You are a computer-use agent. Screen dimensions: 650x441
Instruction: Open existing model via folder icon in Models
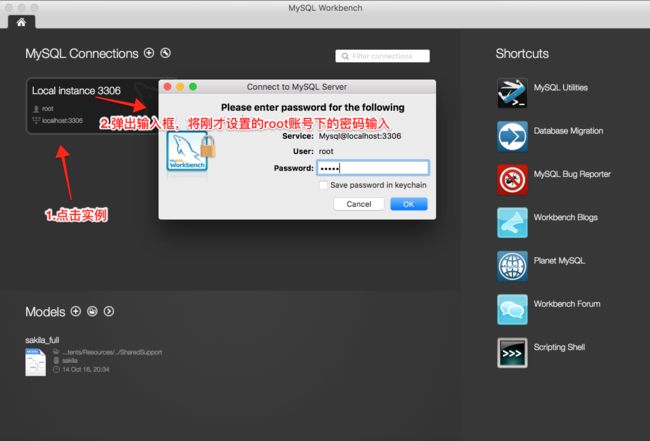(x=92, y=311)
